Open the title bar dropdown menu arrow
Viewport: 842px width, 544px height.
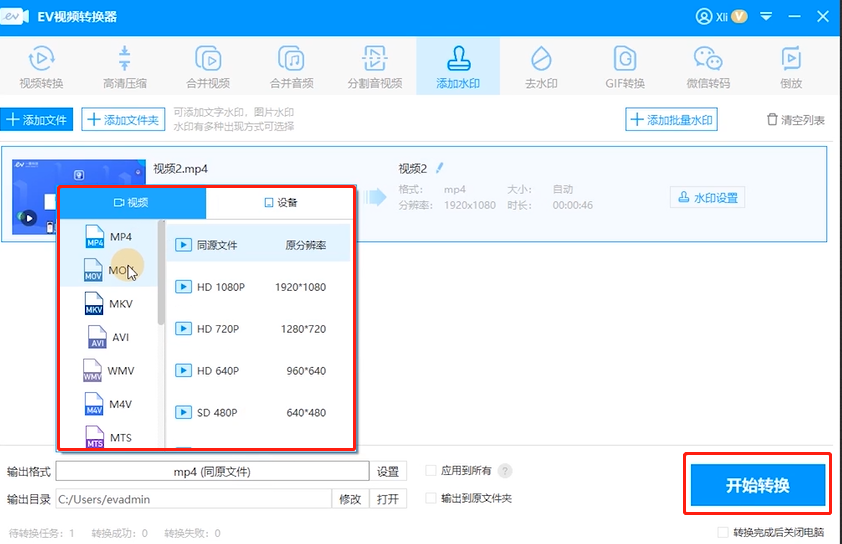(x=767, y=17)
